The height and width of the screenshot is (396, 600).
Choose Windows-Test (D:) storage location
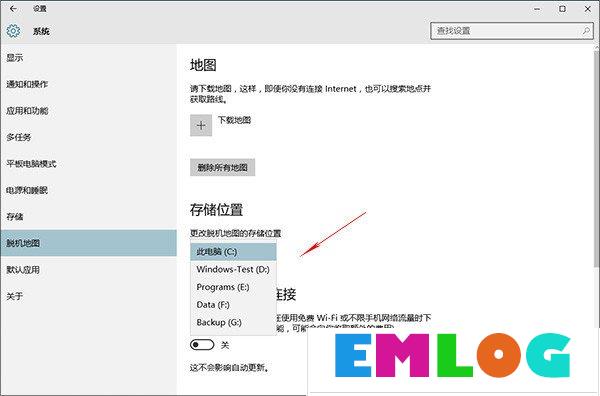(x=233, y=269)
